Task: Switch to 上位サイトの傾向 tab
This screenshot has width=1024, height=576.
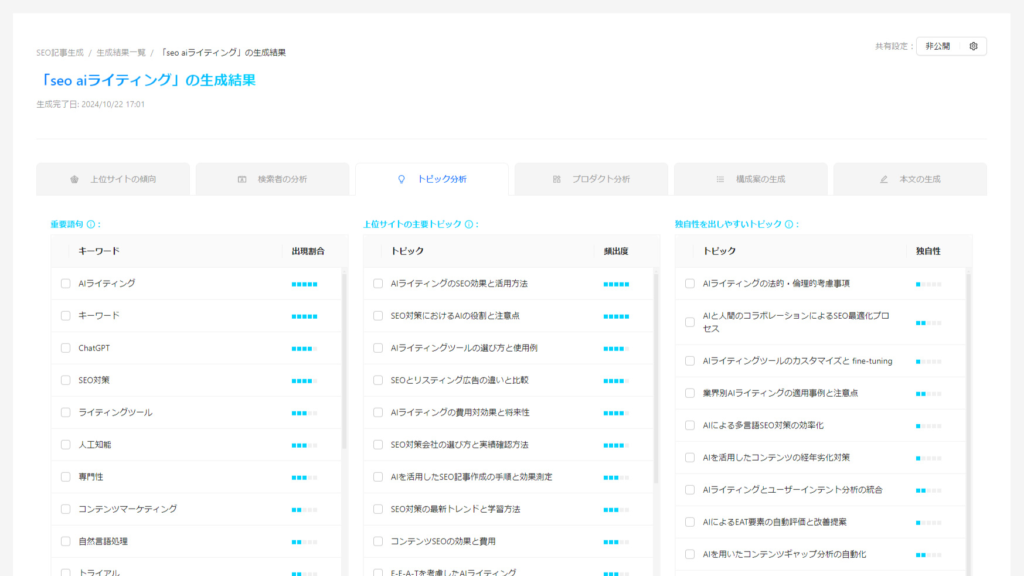Action: [x=113, y=179]
